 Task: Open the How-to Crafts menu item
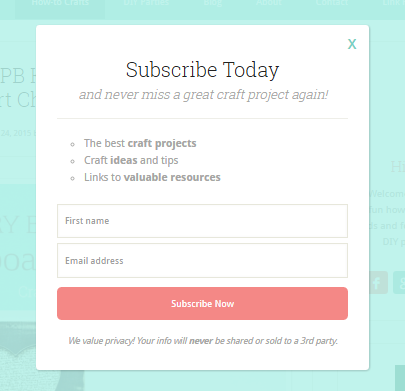pos(60,3)
